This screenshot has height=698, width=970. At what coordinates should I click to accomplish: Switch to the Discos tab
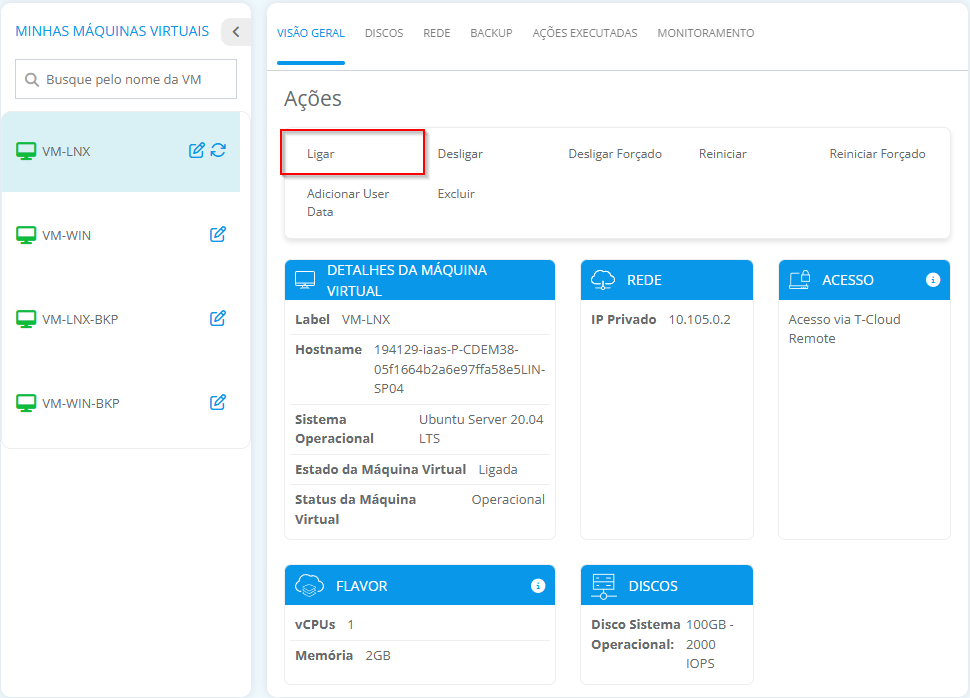tap(384, 33)
